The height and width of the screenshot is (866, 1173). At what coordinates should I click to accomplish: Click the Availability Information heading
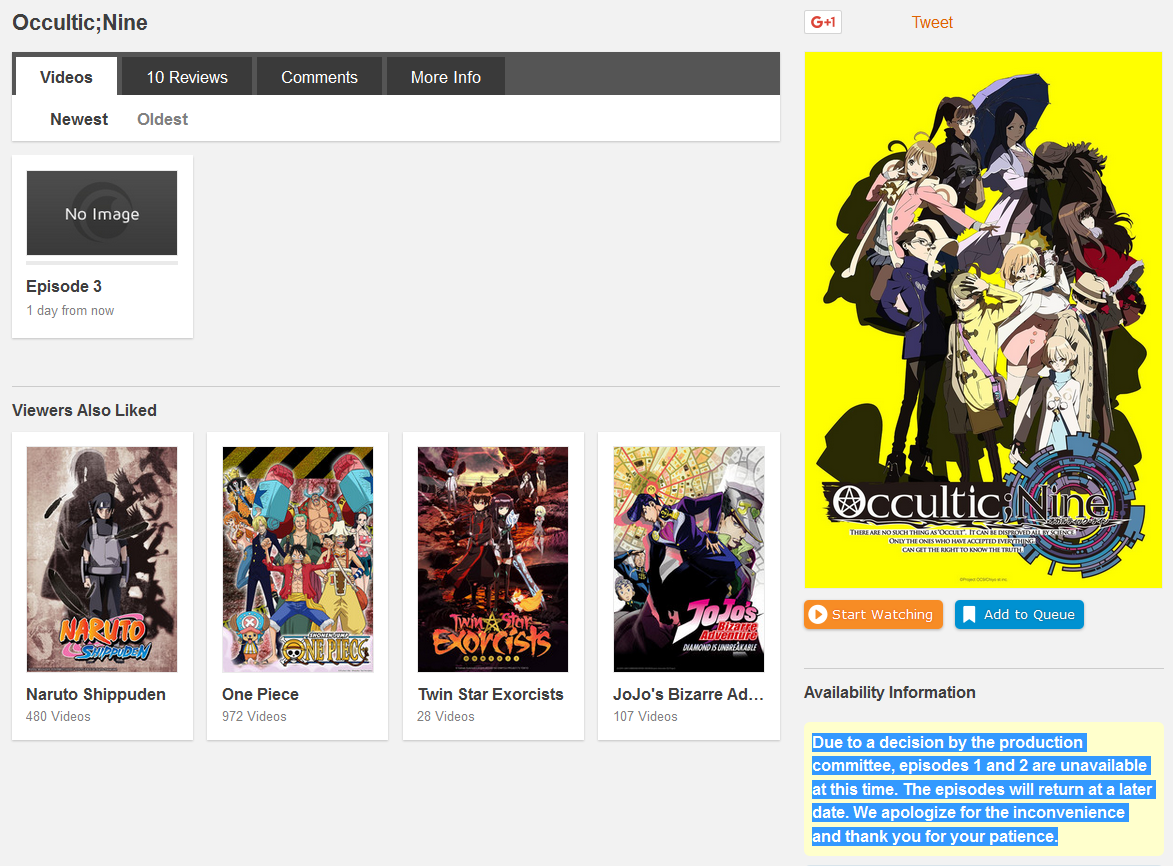click(x=889, y=693)
